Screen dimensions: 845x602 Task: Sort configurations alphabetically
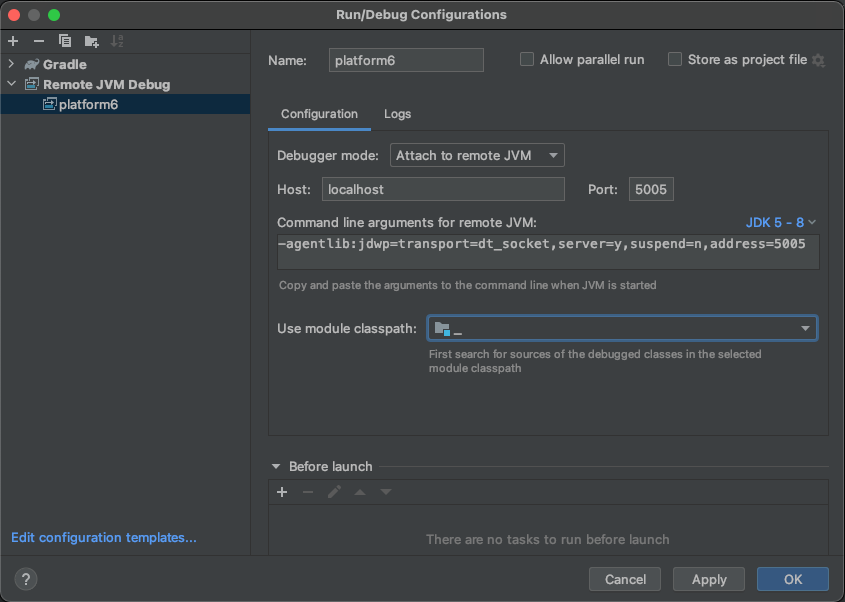tap(115, 40)
